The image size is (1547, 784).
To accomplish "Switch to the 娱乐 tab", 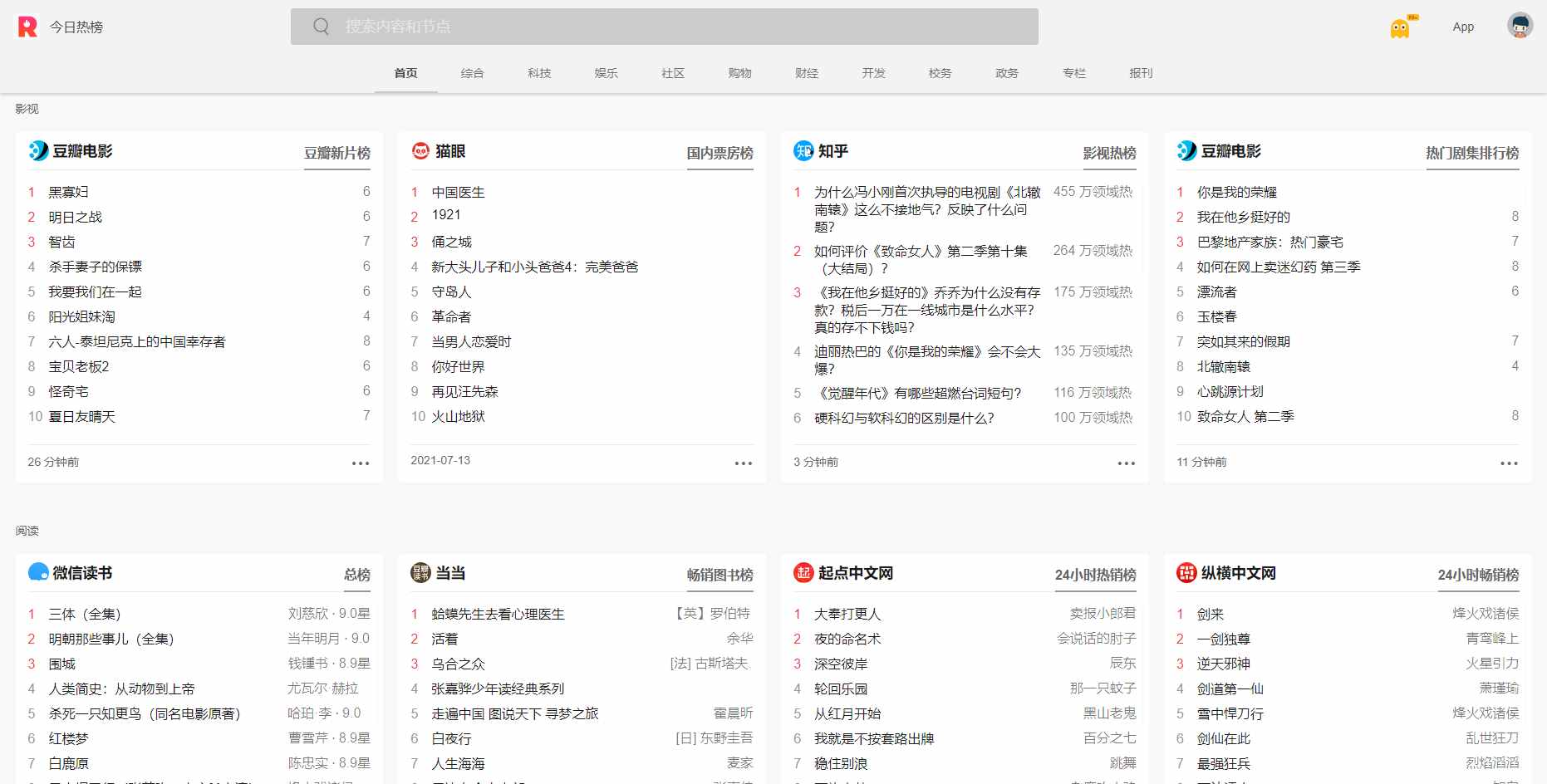I will [606, 73].
